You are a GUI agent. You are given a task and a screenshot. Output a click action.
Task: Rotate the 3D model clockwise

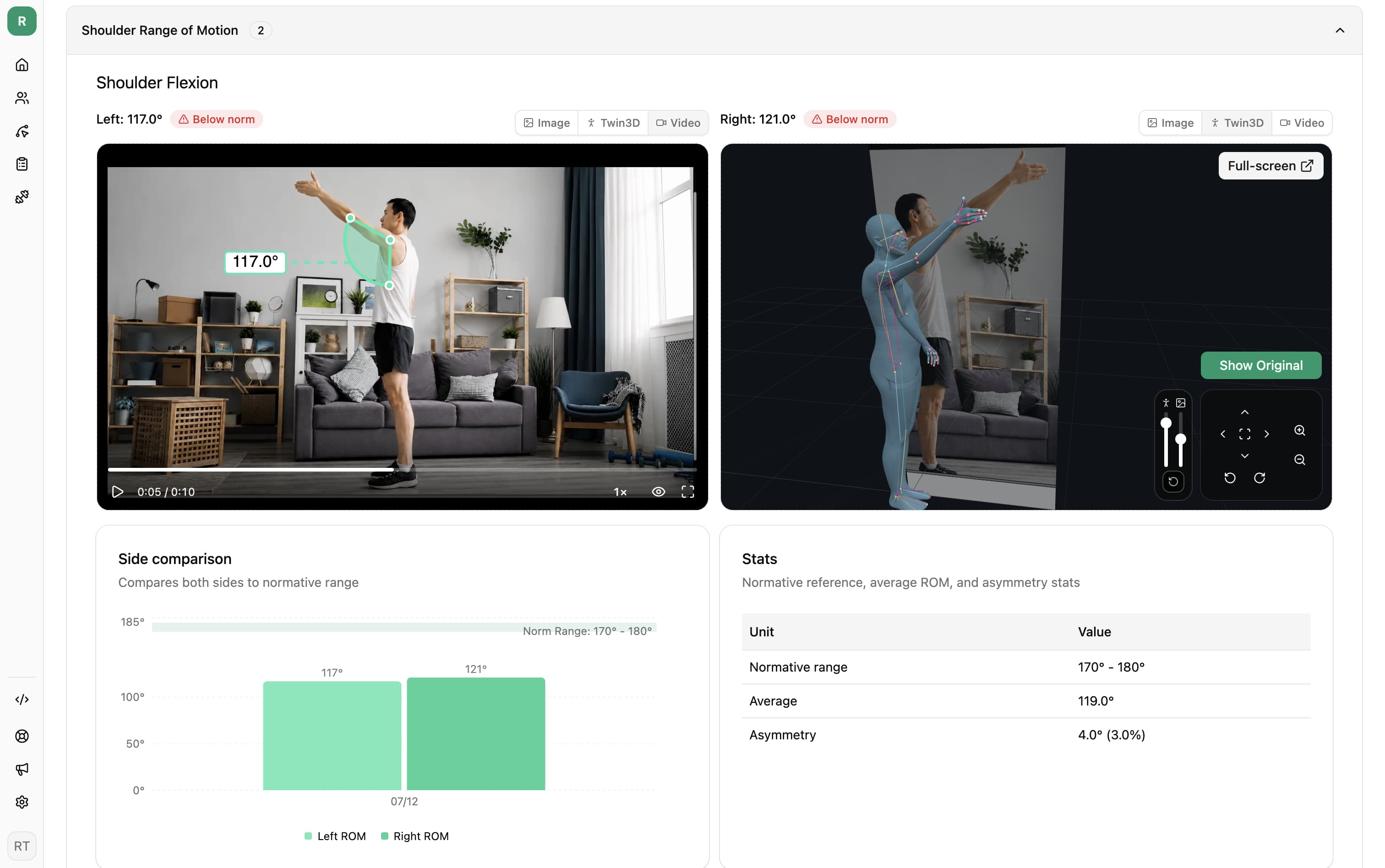(1260, 477)
